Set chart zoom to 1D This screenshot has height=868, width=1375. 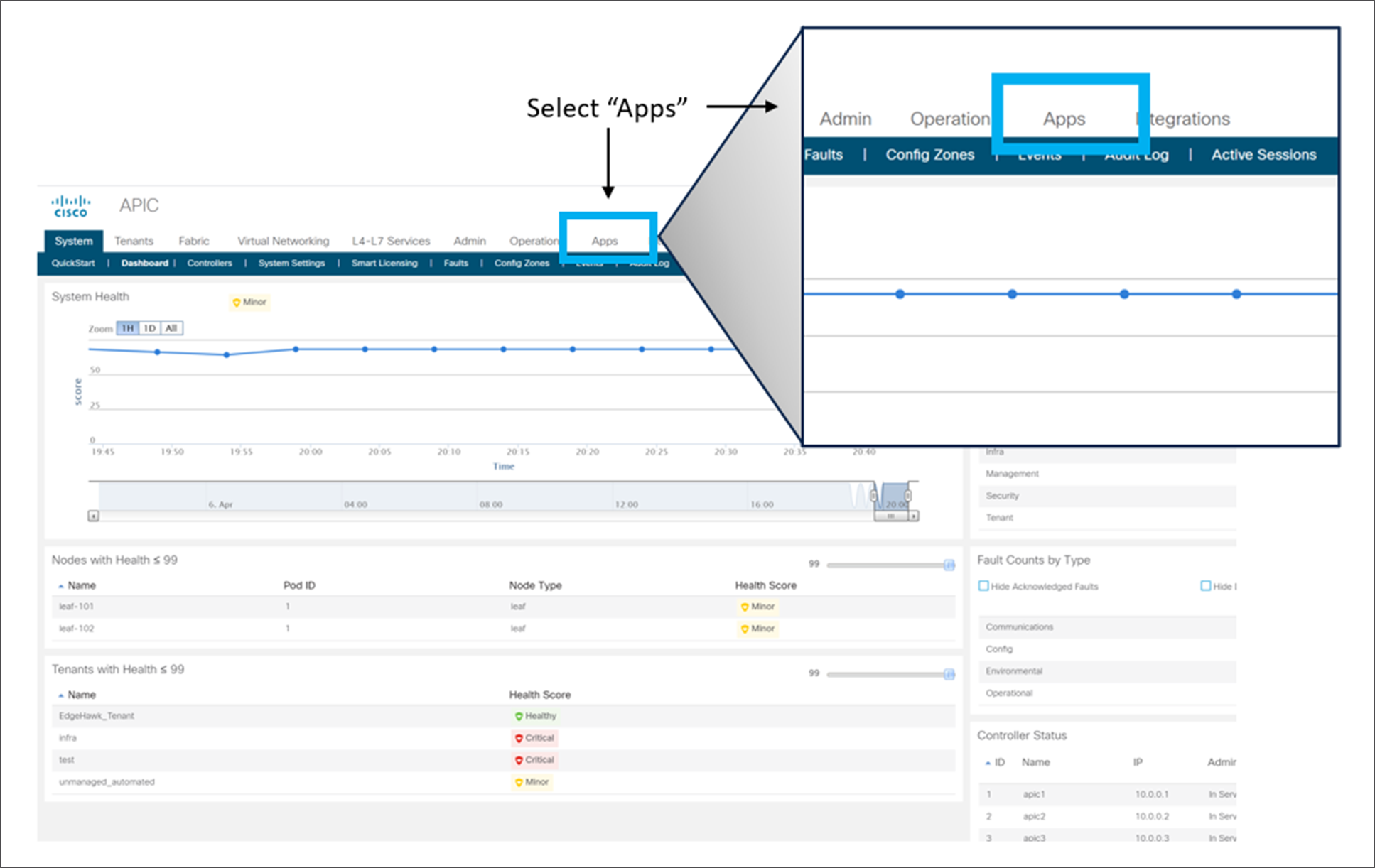point(149,328)
